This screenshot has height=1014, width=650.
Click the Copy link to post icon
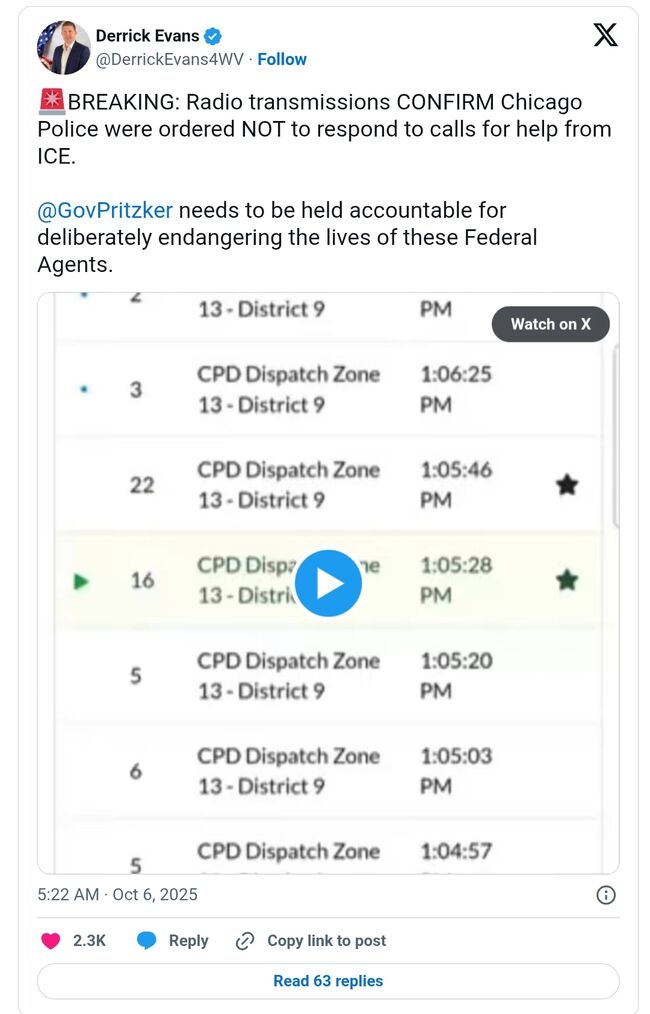coord(245,941)
